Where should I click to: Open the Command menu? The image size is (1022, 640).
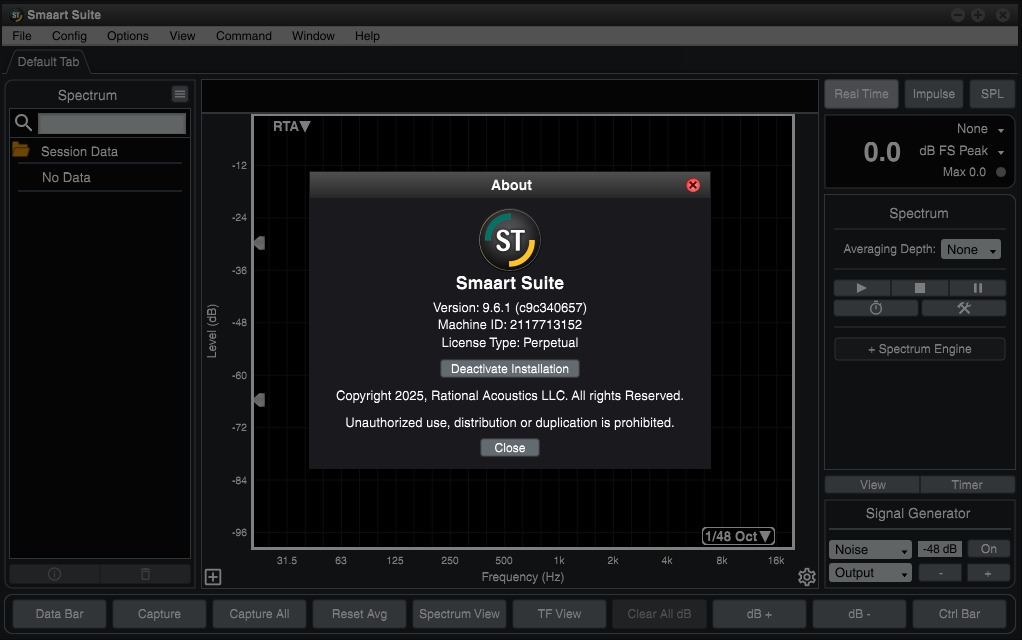tap(243, 35)
